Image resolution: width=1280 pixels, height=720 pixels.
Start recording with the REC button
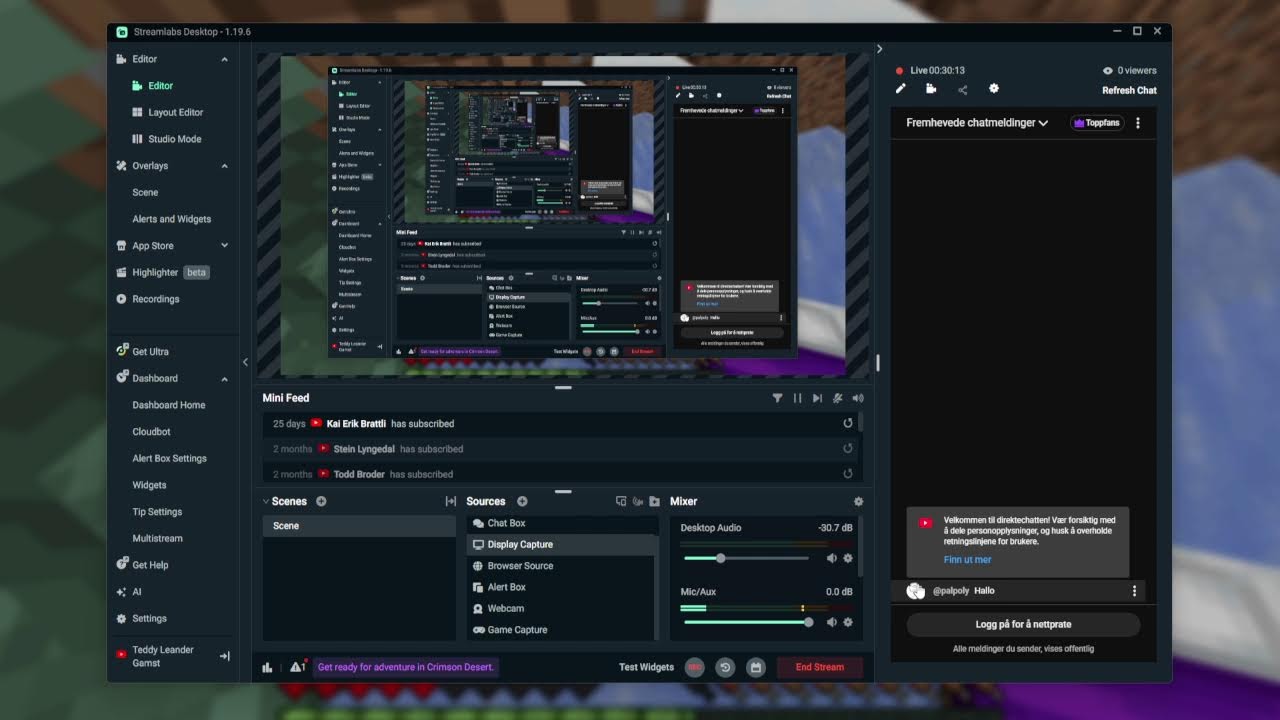(694, 667)
